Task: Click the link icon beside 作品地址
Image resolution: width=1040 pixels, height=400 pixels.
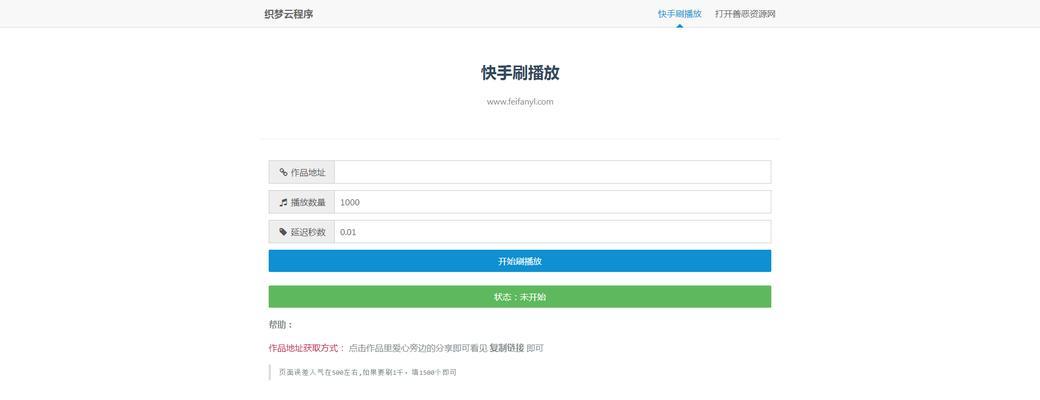Action: (283, 172)
